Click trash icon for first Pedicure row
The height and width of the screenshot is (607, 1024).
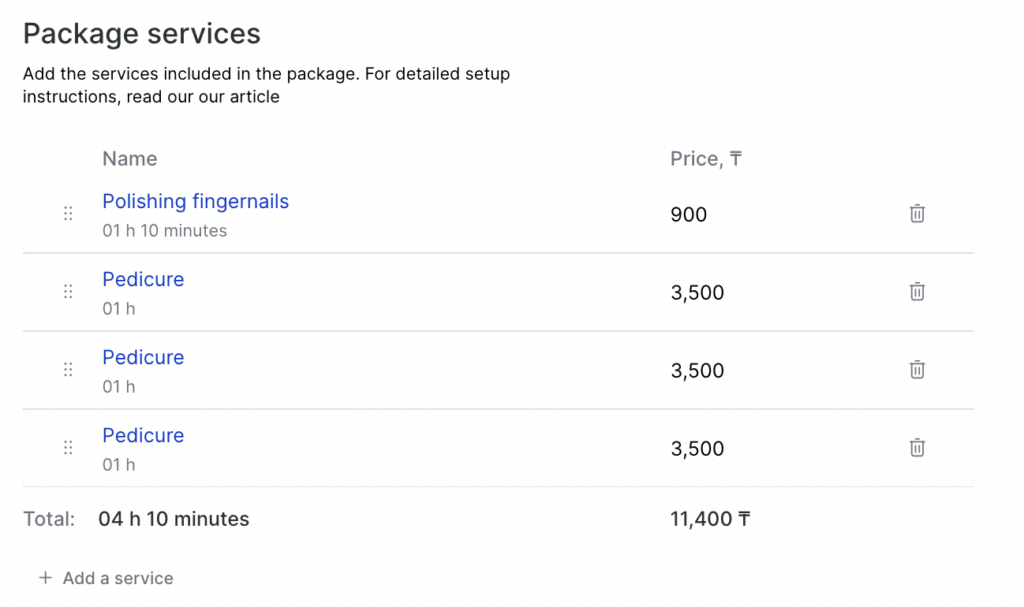click(x=917, y=291)
